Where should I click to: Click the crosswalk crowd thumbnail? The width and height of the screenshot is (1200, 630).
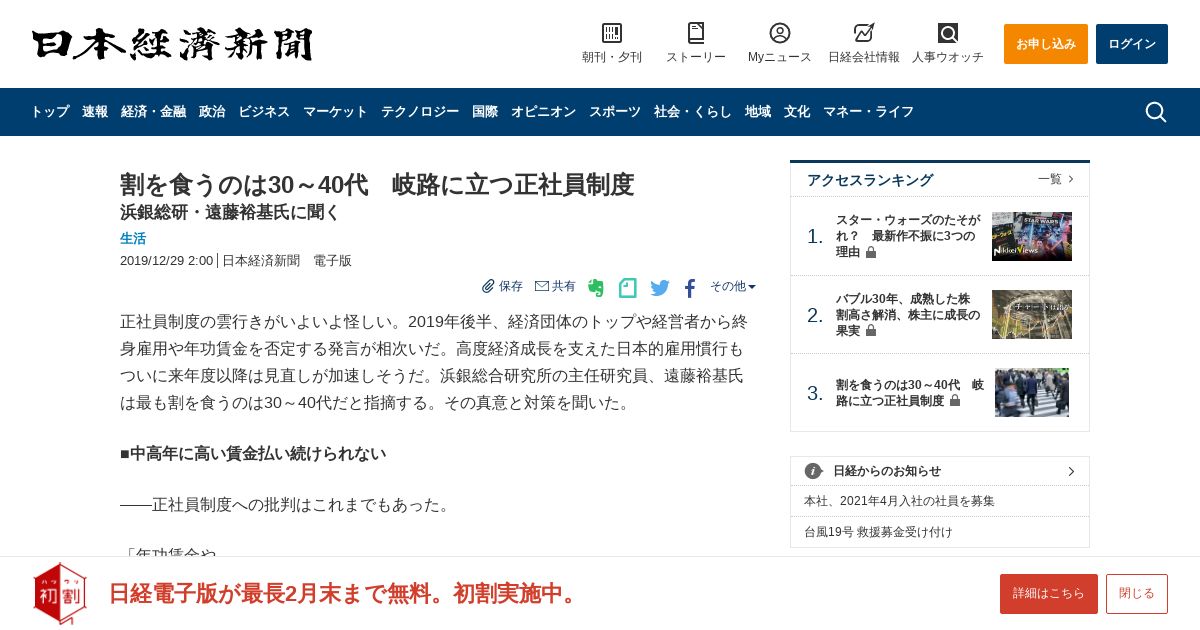click(x=1032, y=392)
